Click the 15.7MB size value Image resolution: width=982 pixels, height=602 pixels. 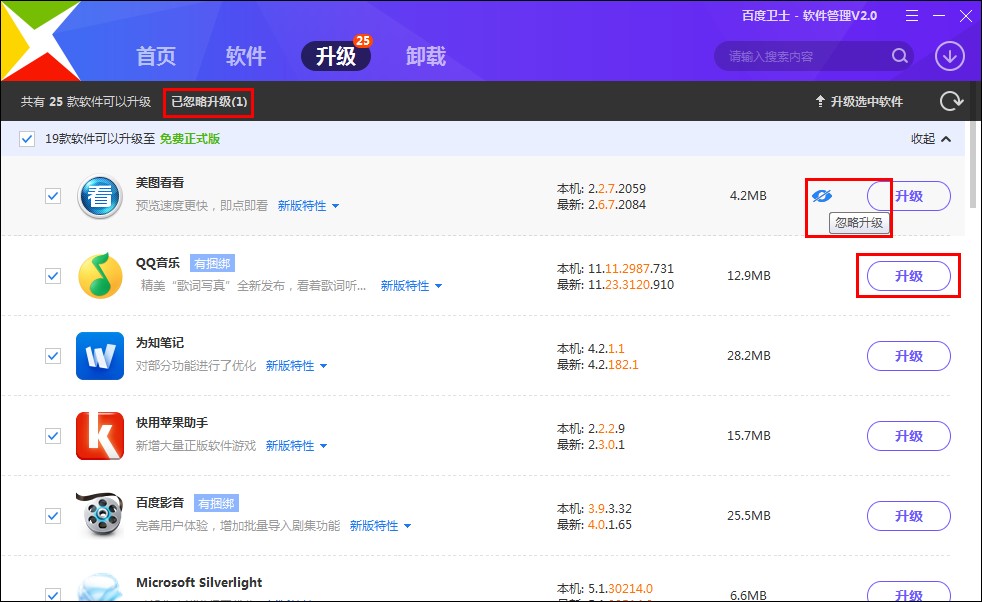[x=748, y=435]
